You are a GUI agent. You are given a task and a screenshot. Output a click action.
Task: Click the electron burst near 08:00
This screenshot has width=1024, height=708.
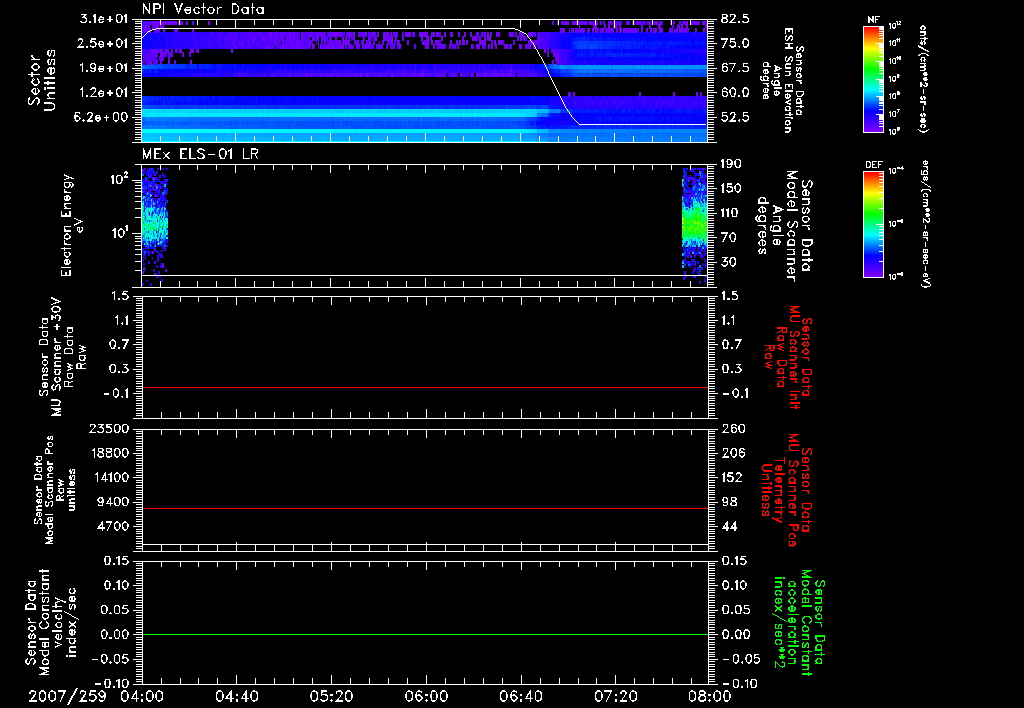(x=694, y=225)
